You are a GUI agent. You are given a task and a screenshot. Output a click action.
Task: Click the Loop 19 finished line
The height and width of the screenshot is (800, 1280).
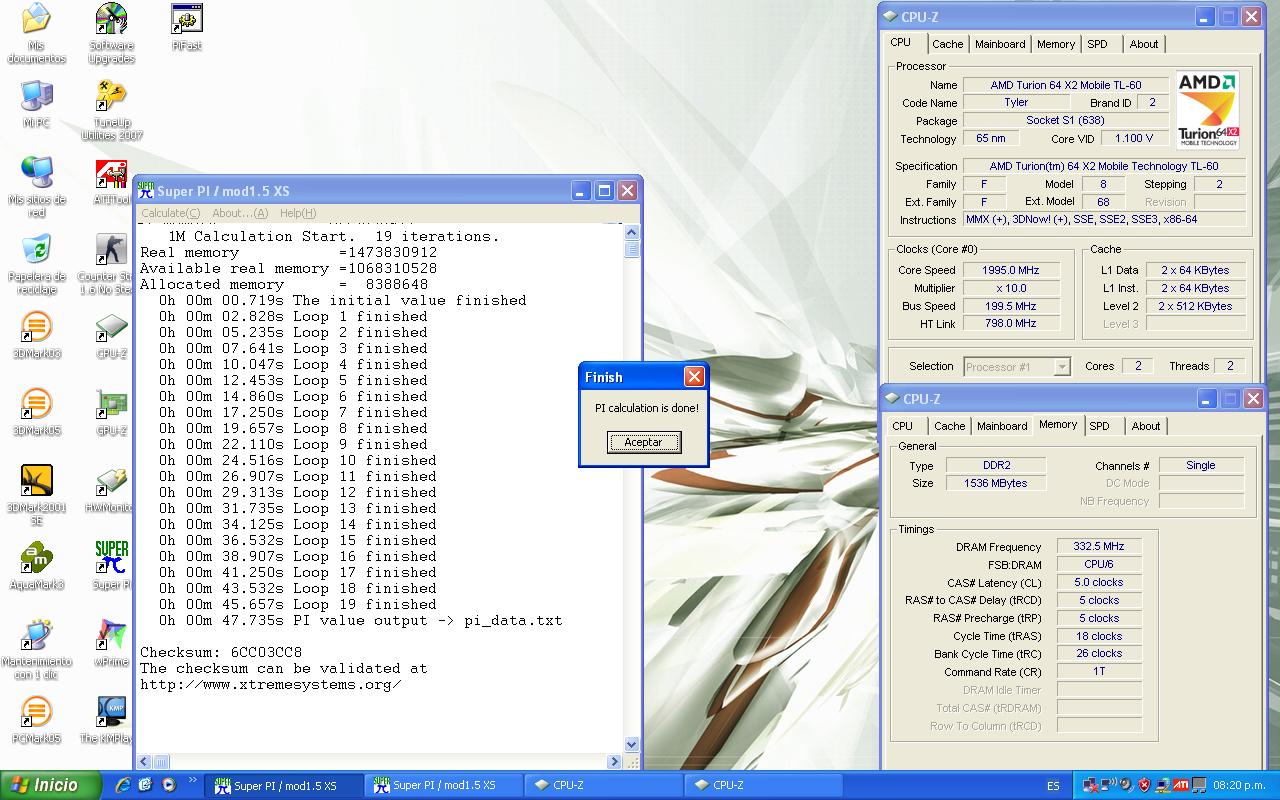point(298,604)
